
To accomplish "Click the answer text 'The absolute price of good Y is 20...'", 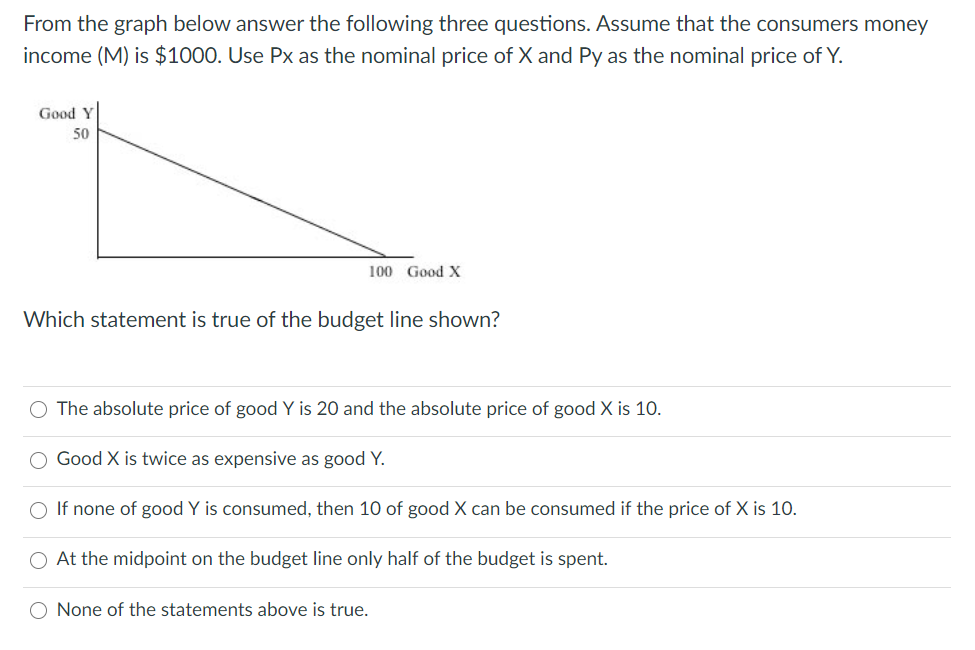I will click(x=359, y=409).
